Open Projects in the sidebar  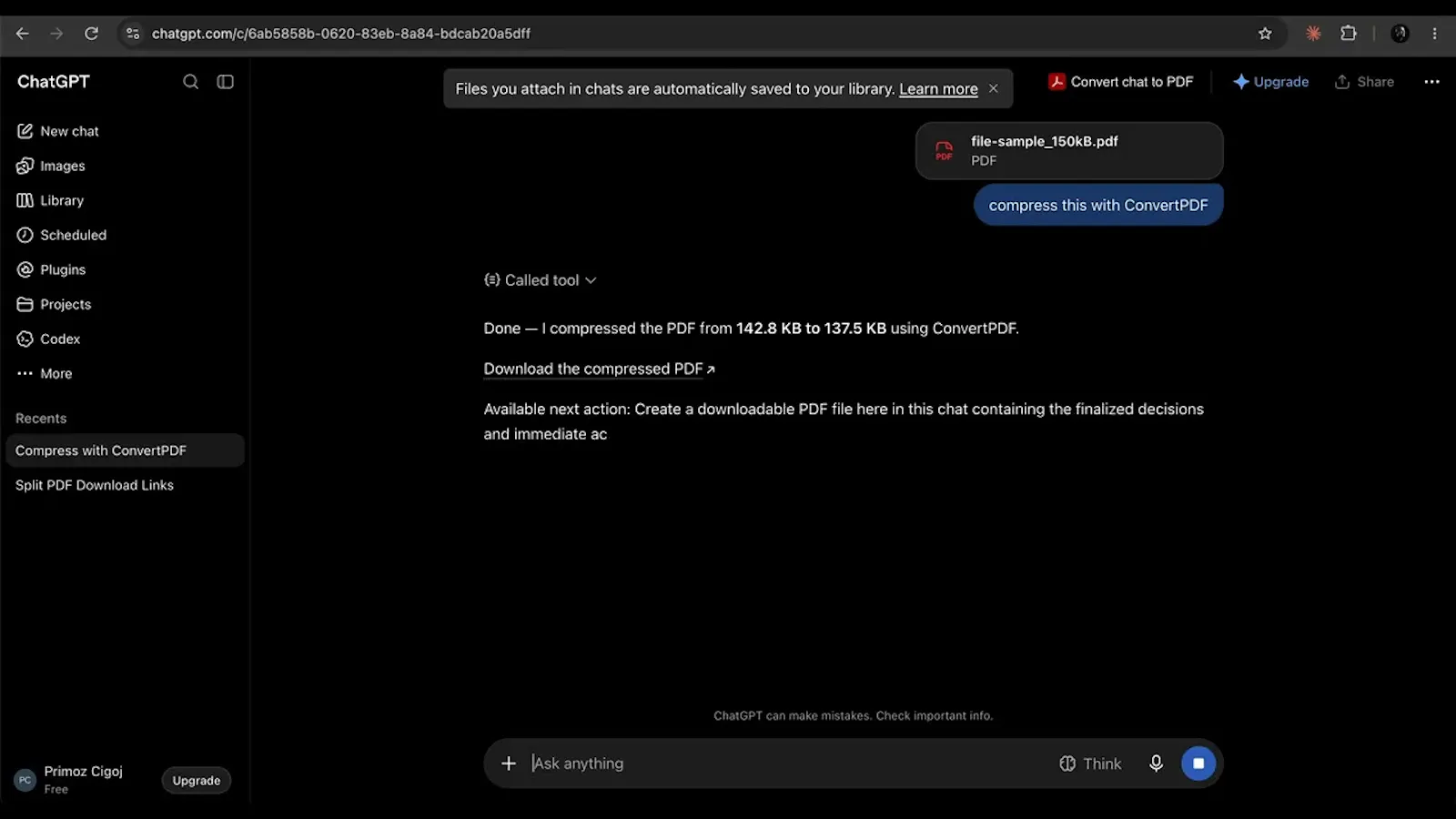point(54,304)
